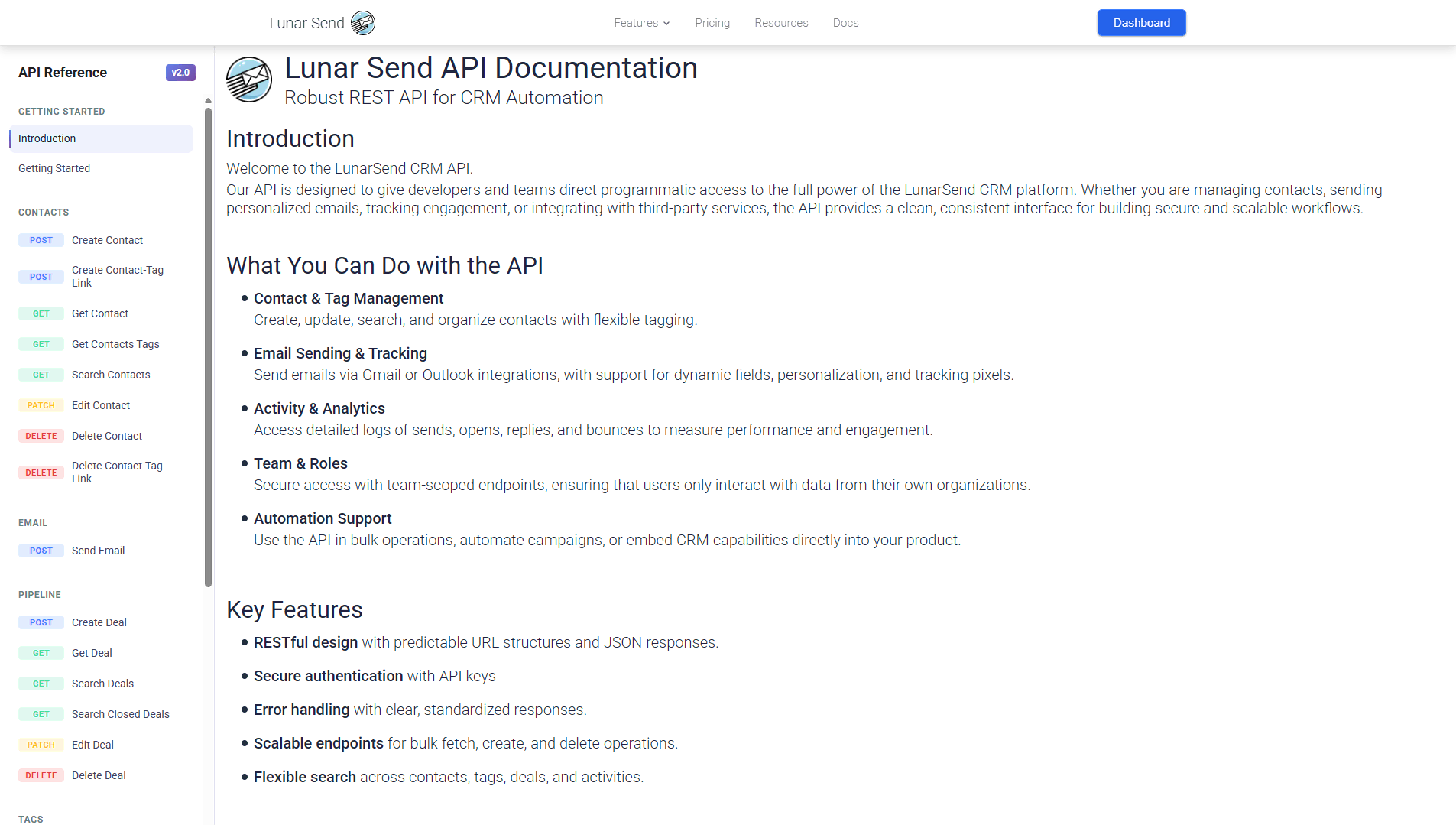Click the PATCH badge beside Edit Contact
The height and width of the screenshot is (825, 1456).
[x=41, y=405]
